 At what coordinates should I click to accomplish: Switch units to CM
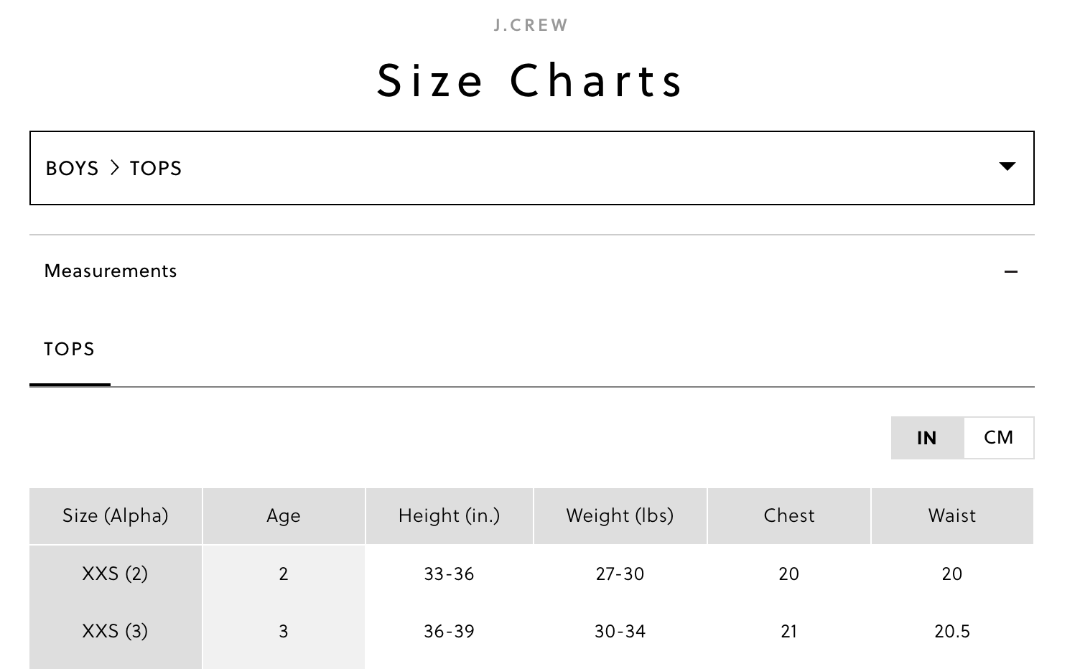point(998,438)
